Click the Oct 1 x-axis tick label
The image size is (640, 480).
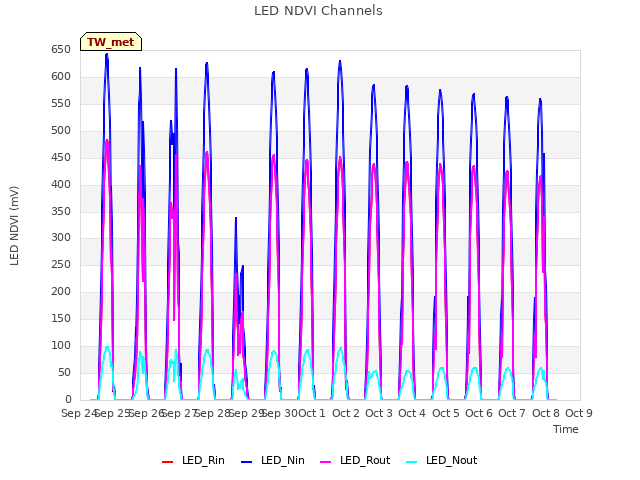(x=312, y=413)
